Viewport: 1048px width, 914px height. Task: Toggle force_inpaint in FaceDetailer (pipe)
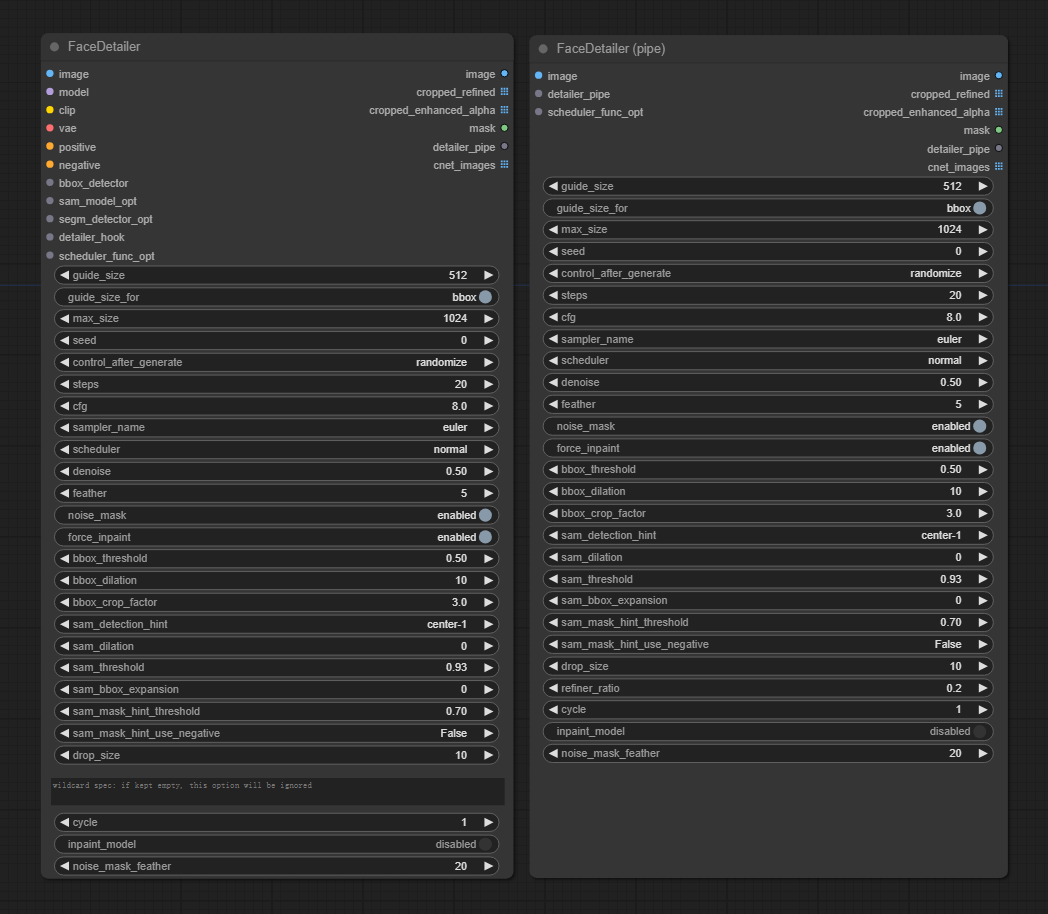tap(767, 448)
